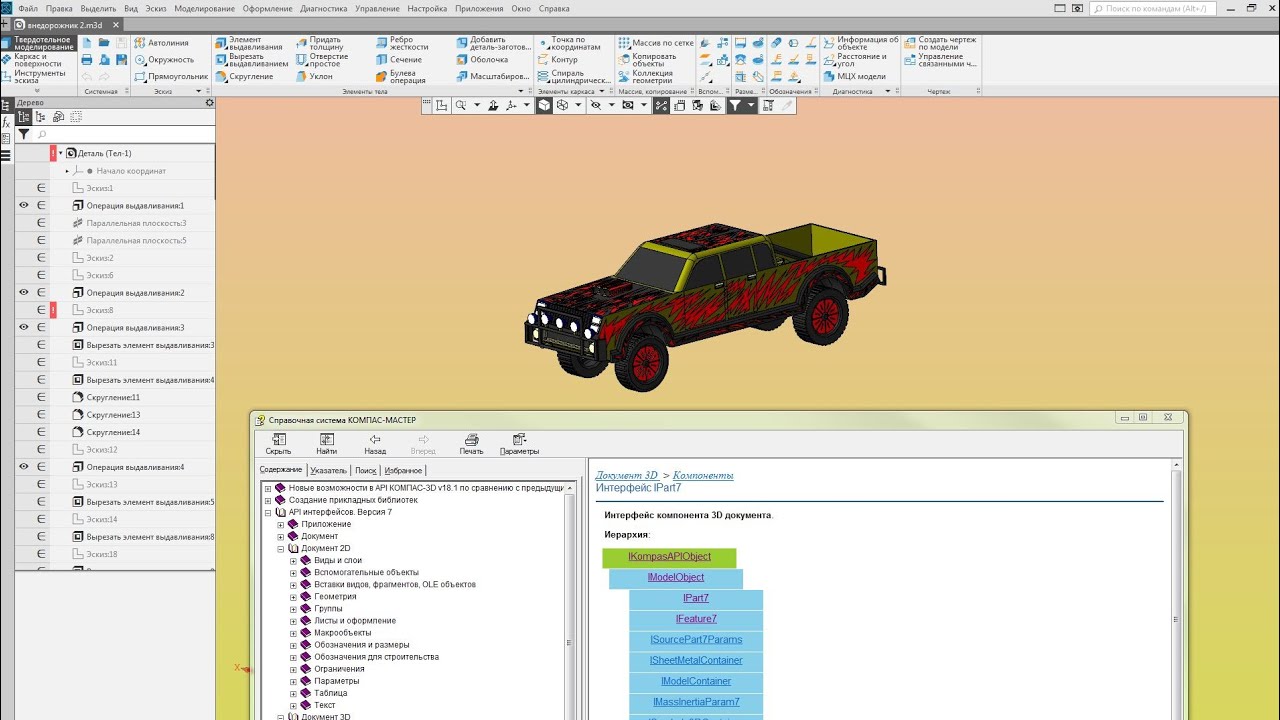Choose the Скругление fillet command
Screen dimensions: 1280x720
(x=244, y=76)
